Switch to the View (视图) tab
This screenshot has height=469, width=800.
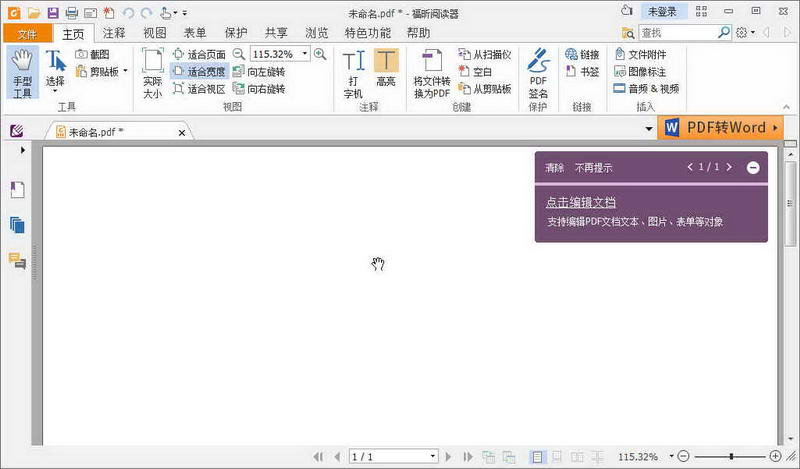pos(155,34)
